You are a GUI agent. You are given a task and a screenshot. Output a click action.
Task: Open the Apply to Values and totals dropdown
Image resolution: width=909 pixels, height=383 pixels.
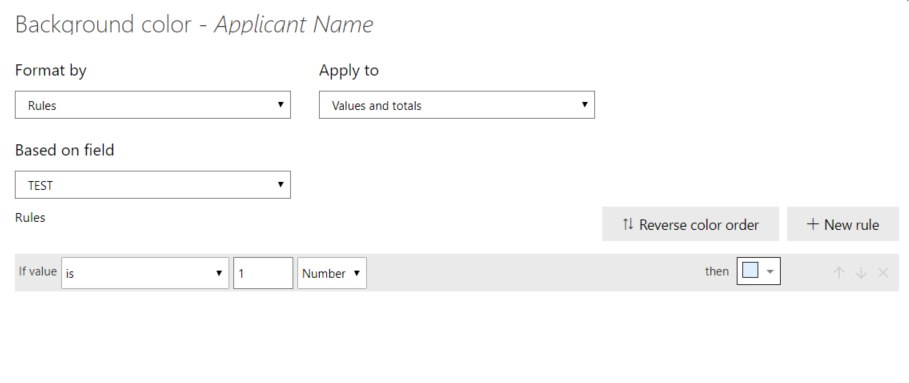(x=457, y=105)
